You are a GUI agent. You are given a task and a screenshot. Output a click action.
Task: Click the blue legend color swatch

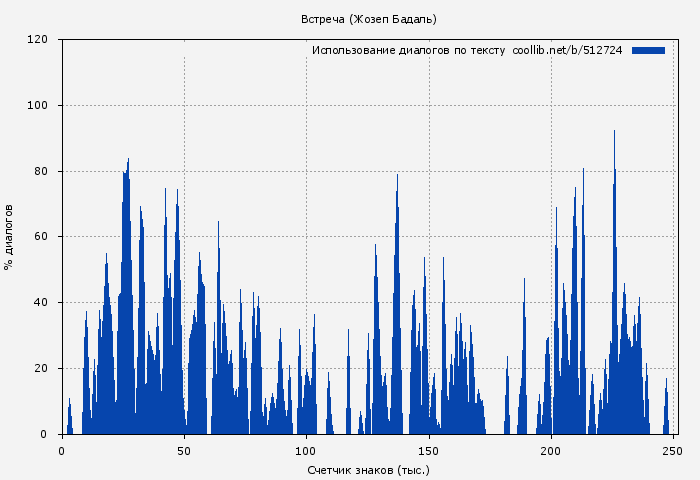[648, 50]
